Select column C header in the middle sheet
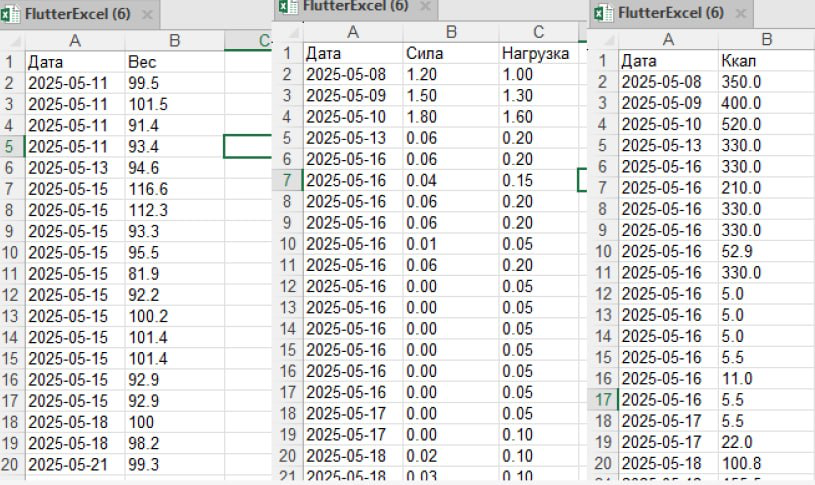 coord(538,32)
